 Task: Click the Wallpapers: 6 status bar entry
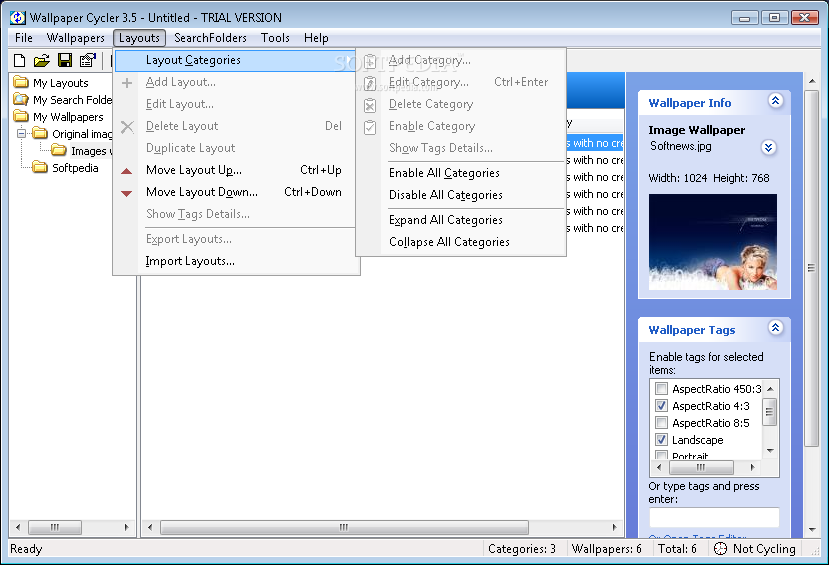607,549
